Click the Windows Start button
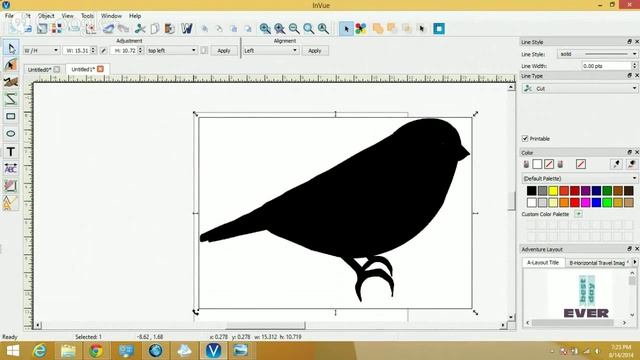Screen dimensions: 640x360 (12, 351)
